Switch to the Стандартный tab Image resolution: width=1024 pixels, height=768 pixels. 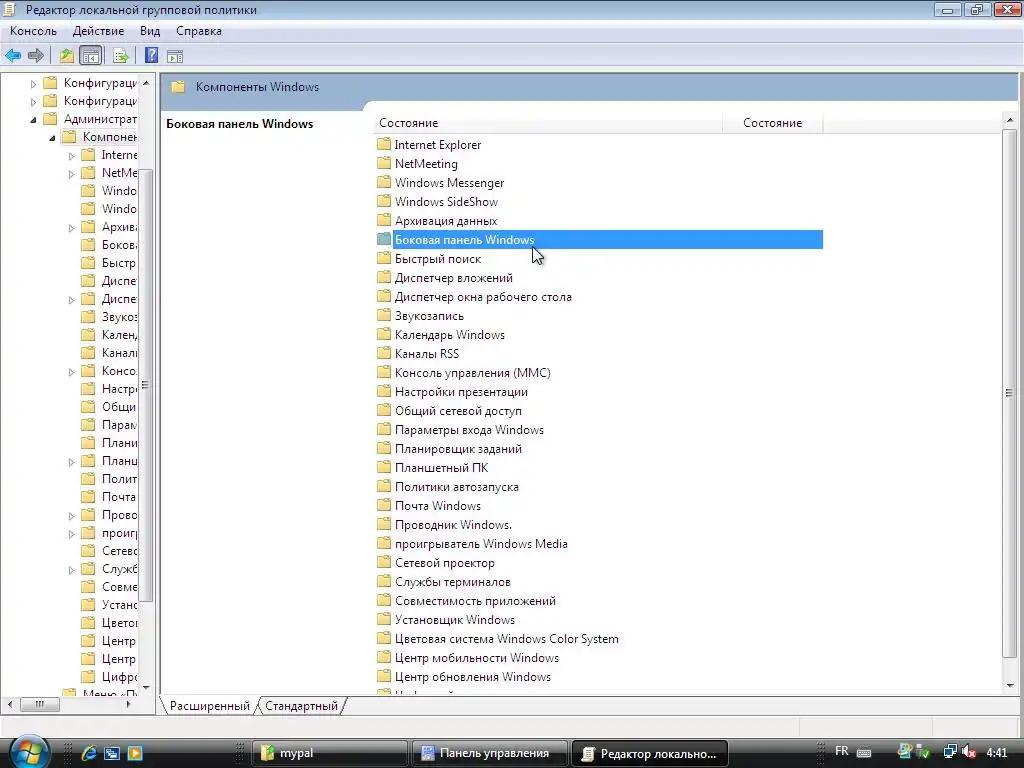pyautogui.click(x=301, y=706)
